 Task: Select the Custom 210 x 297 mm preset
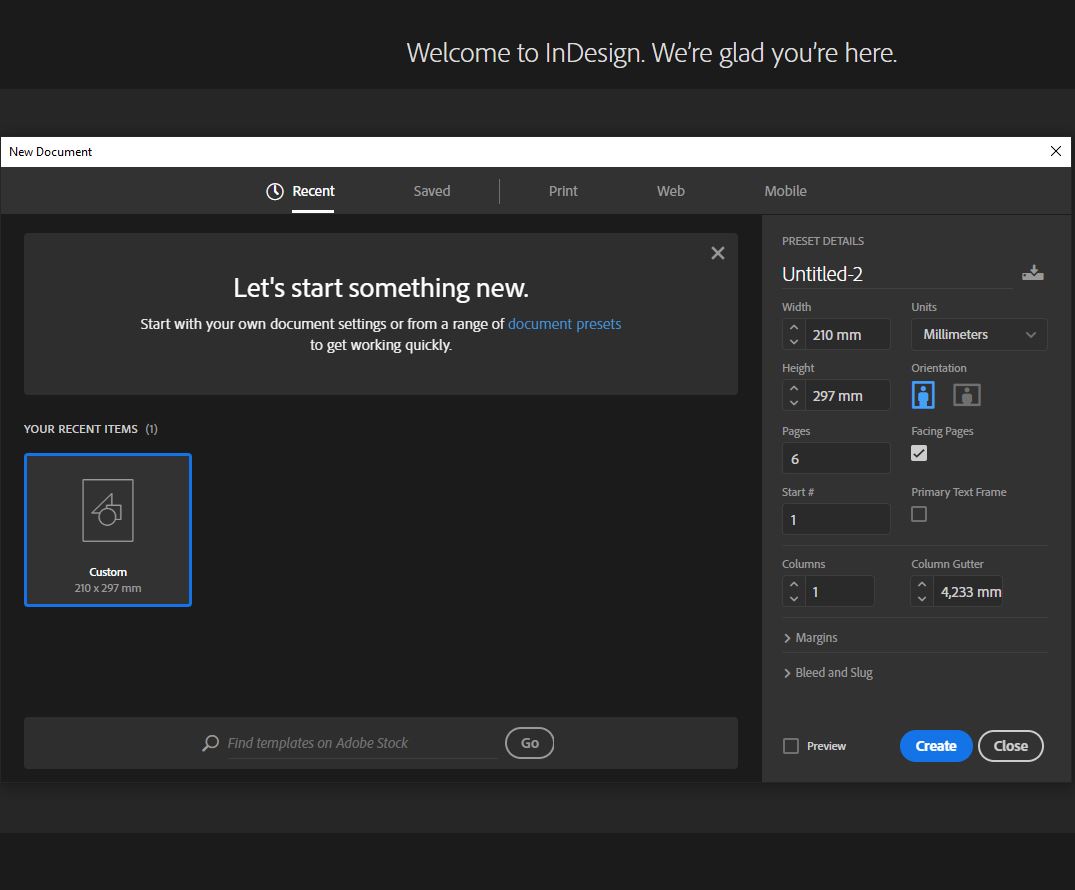[108, 530]
